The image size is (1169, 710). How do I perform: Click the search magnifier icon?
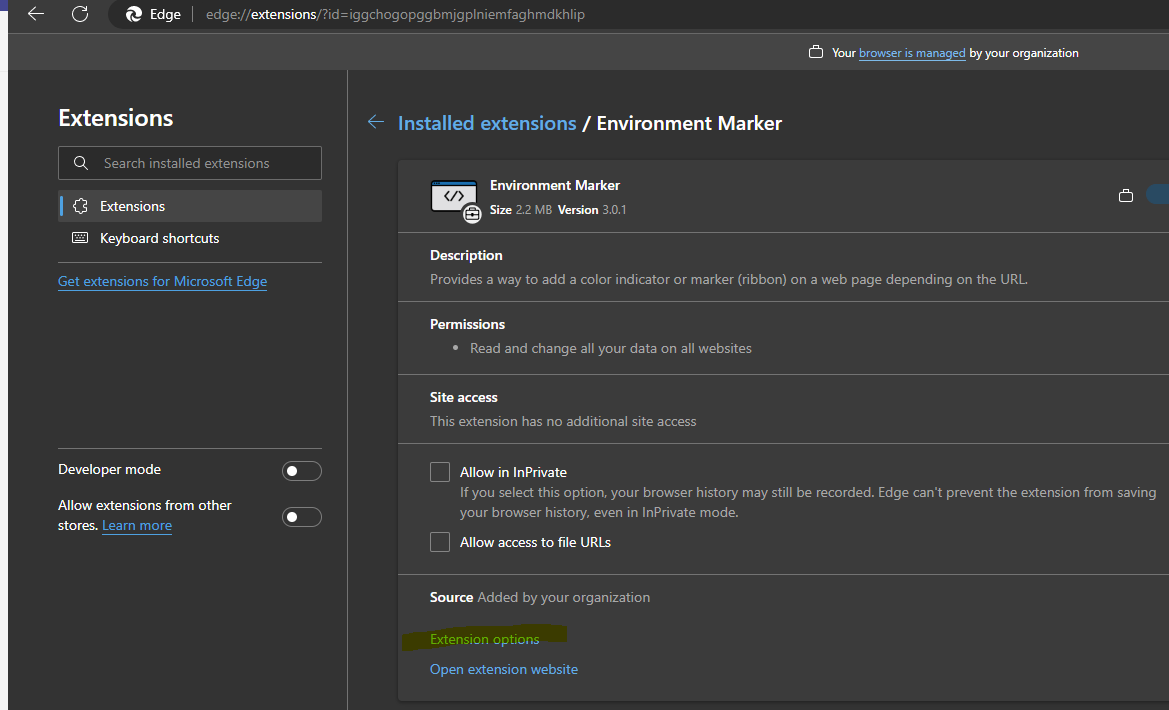[81, 163]
